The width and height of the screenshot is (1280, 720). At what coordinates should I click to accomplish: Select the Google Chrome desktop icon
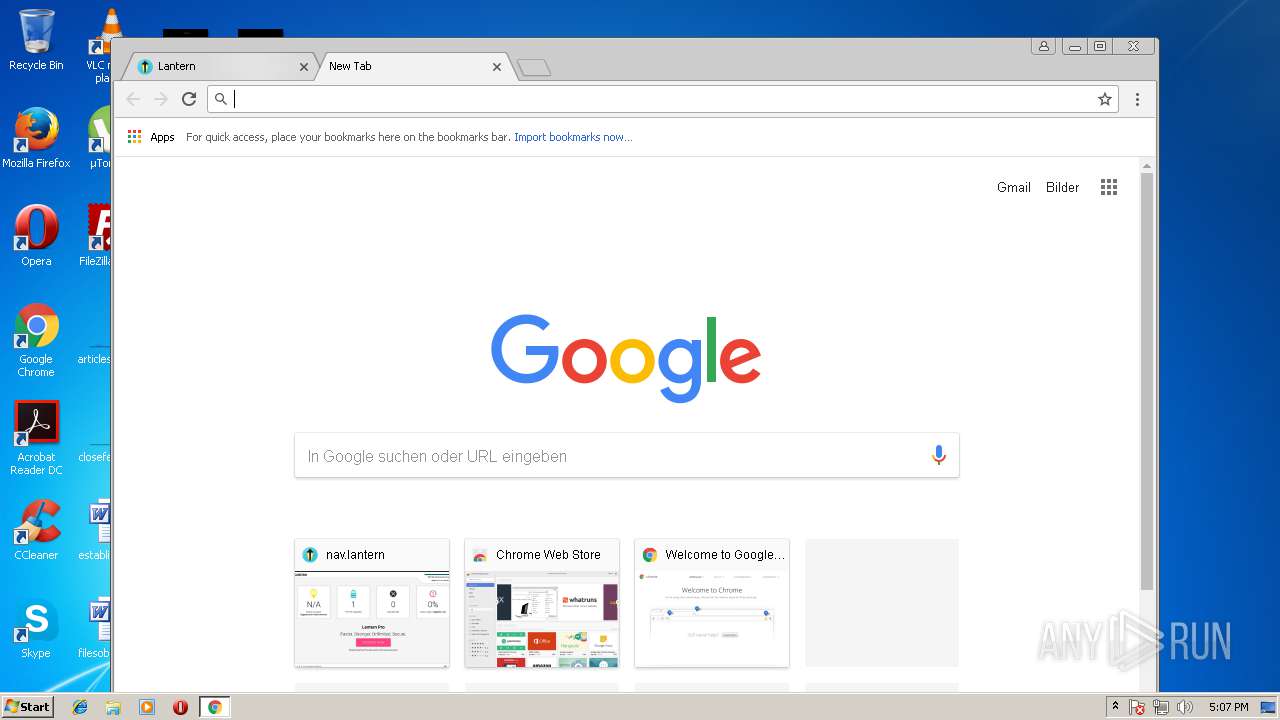tap(36, 340)
